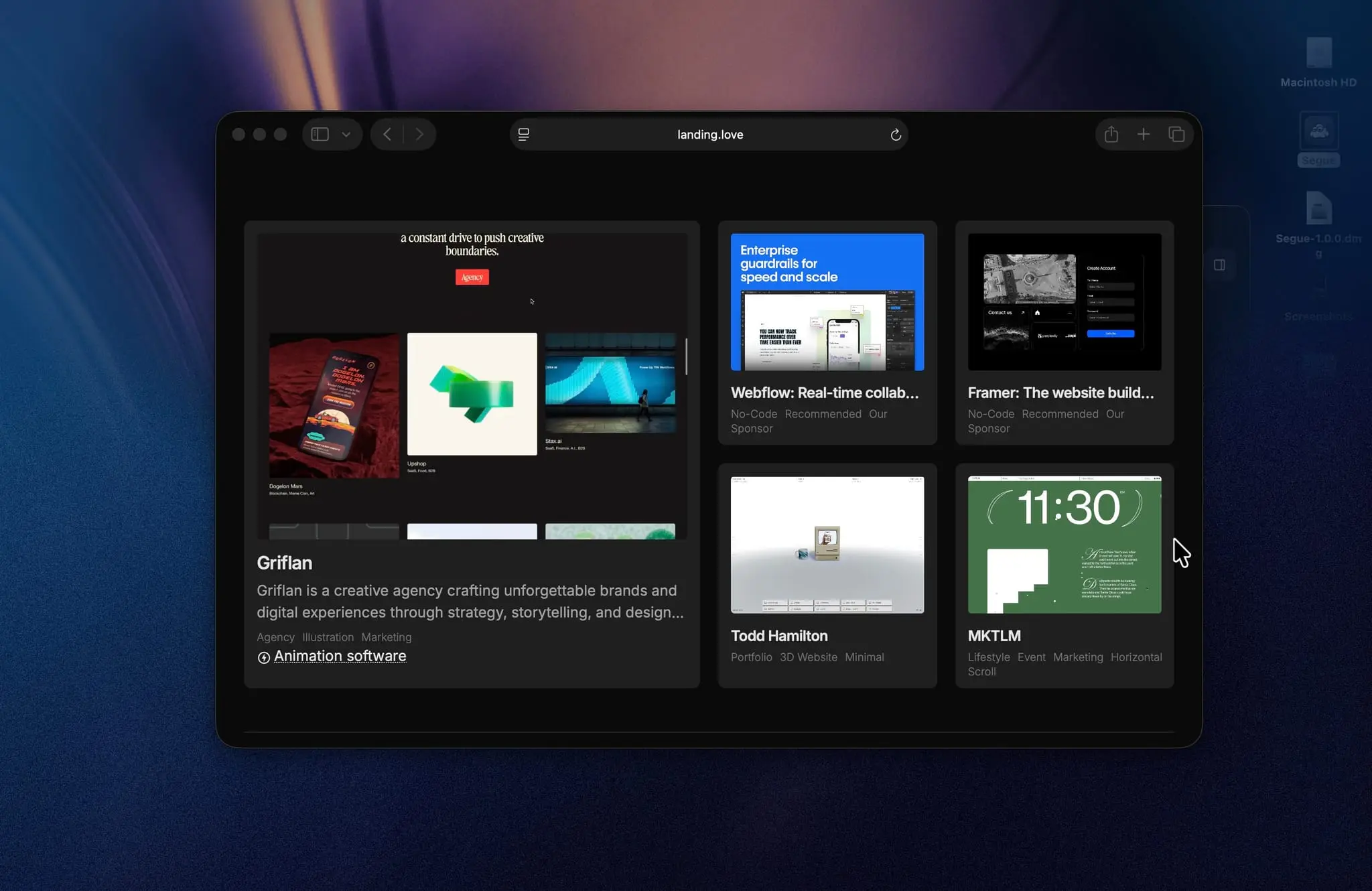Show the tab overview
This screenshot has width=1372, height=891.
[1176, 135]
